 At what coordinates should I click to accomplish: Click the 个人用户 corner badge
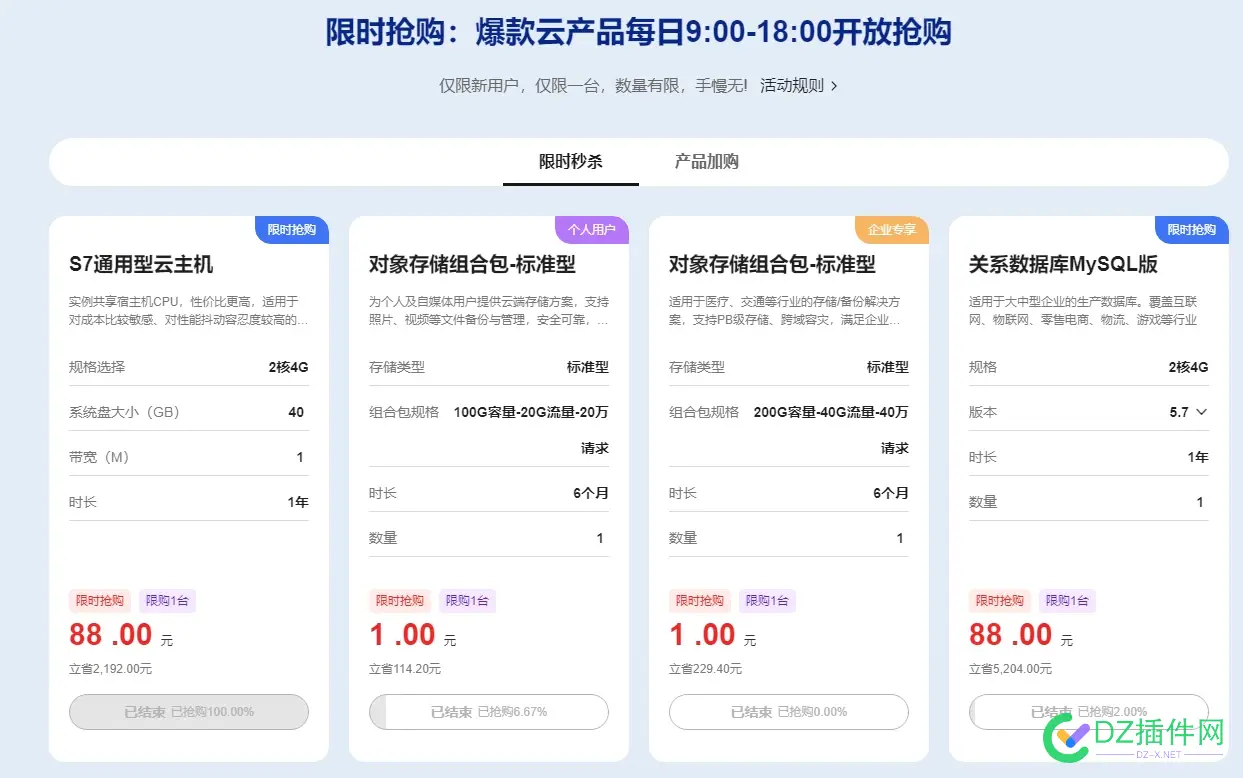(x=592, y=230)
